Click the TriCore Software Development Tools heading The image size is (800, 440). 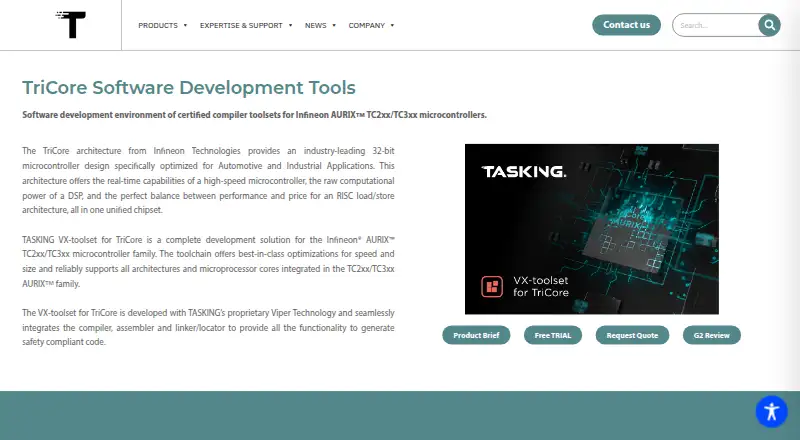[189, 88]
